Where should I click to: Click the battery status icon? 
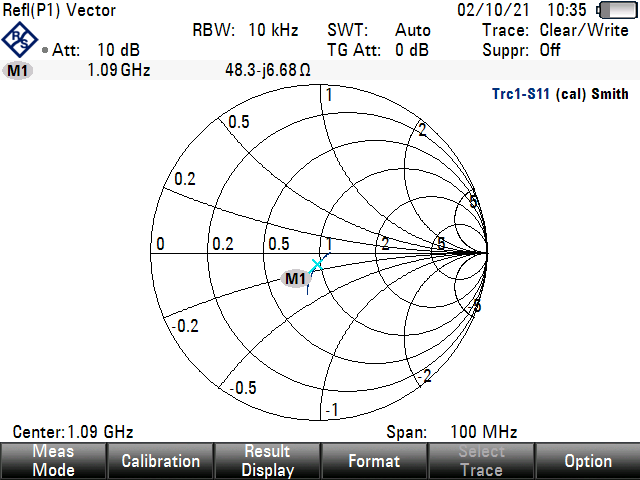(617, 10)
